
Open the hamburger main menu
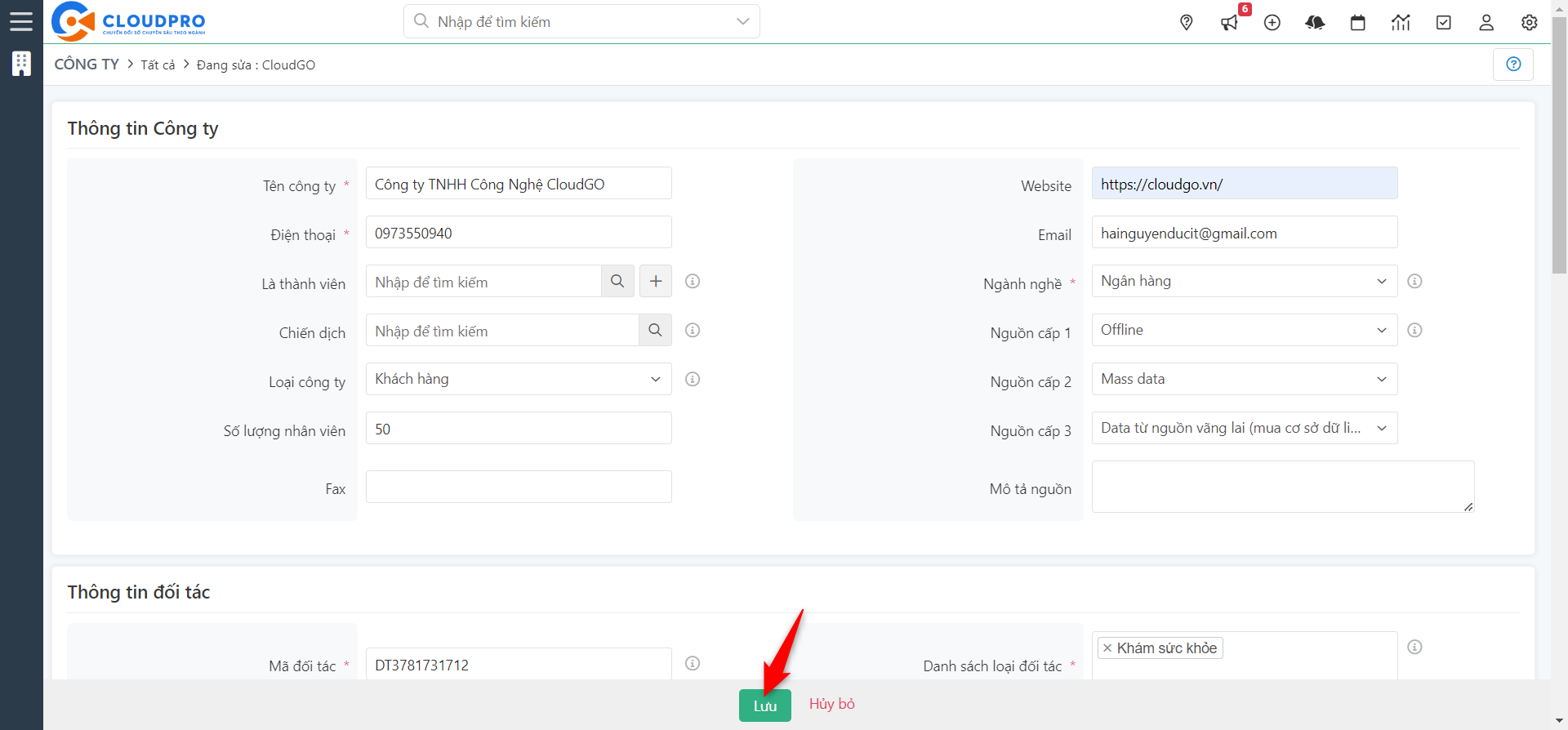coord(21,21)
